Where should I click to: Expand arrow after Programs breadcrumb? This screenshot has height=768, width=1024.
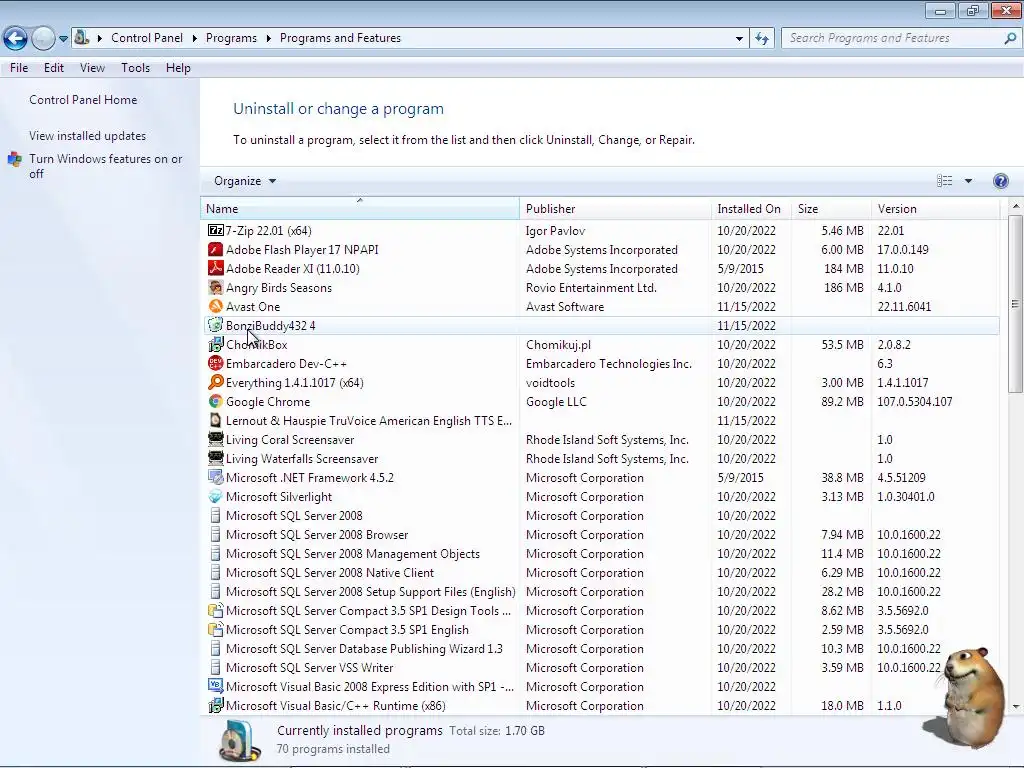(x=268, y=39)
